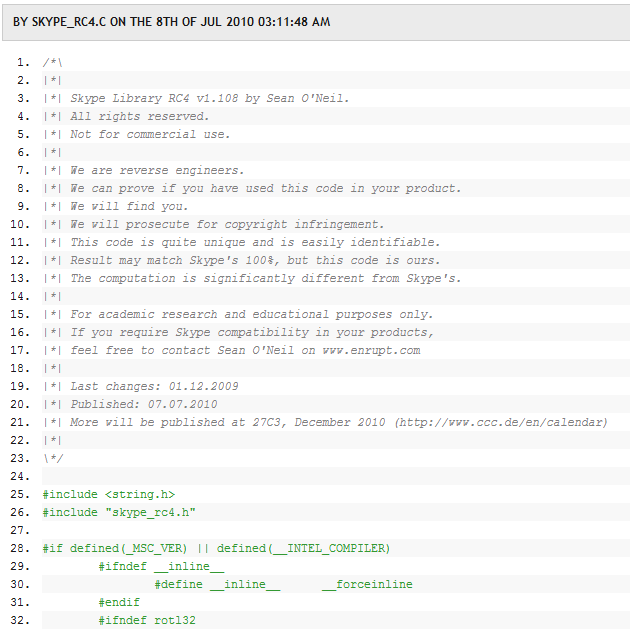The width and height of the screenshot is (630, 631).
Task: Click the "Skype Library RC4 v1.108" comment line
Action: click(x=210, y=98)
